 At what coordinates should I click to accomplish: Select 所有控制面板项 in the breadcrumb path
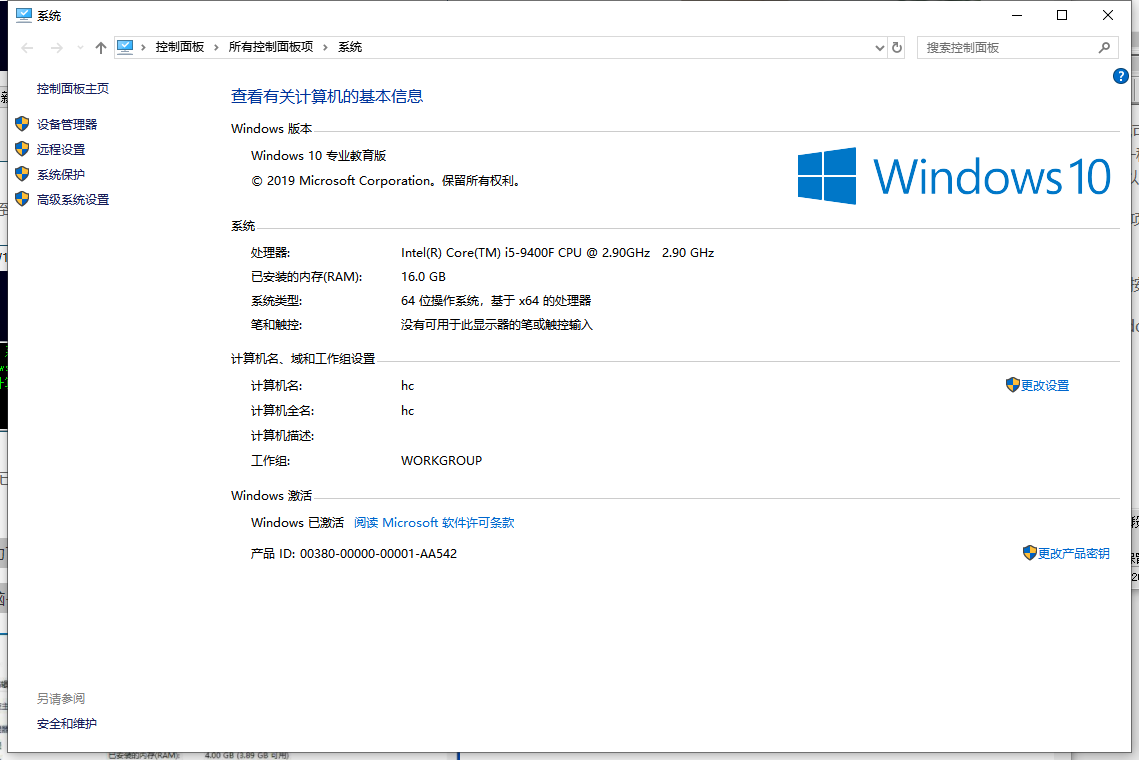(270, 47)
